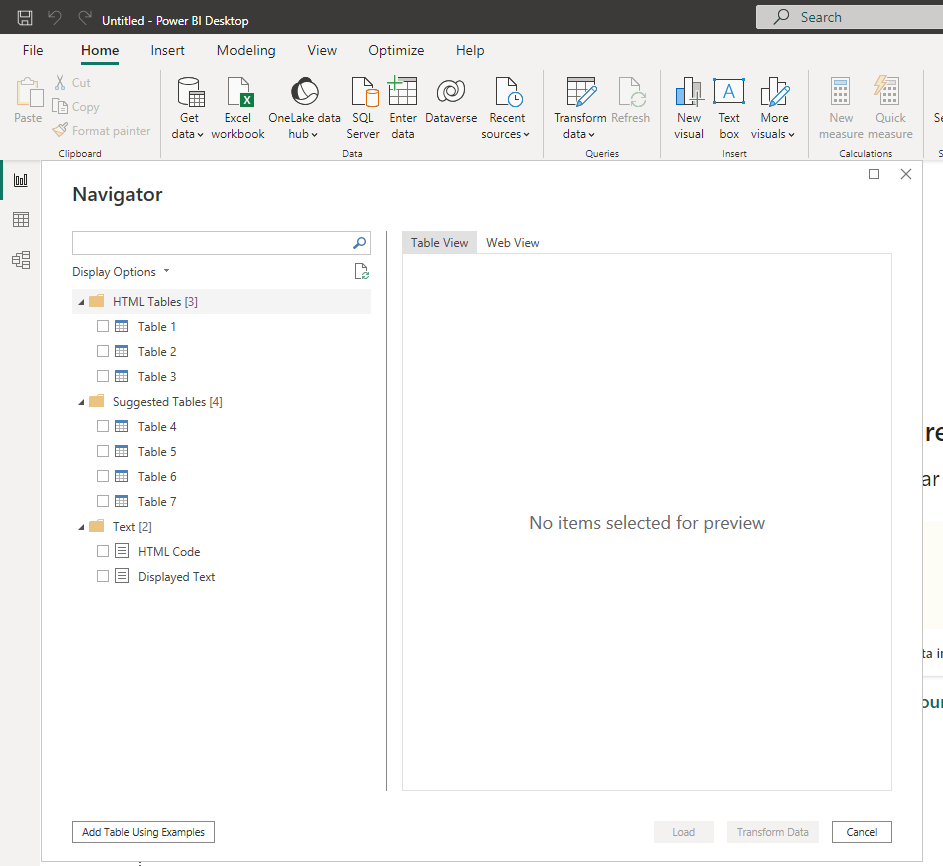The height and width of the screenshot is (866, 943).
Task: Insert a New visual
Action: [689, 108]
